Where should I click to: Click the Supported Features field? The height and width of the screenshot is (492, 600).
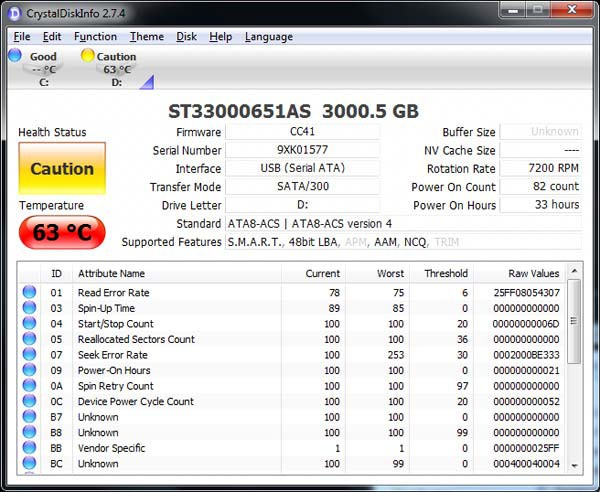(404, 242)
